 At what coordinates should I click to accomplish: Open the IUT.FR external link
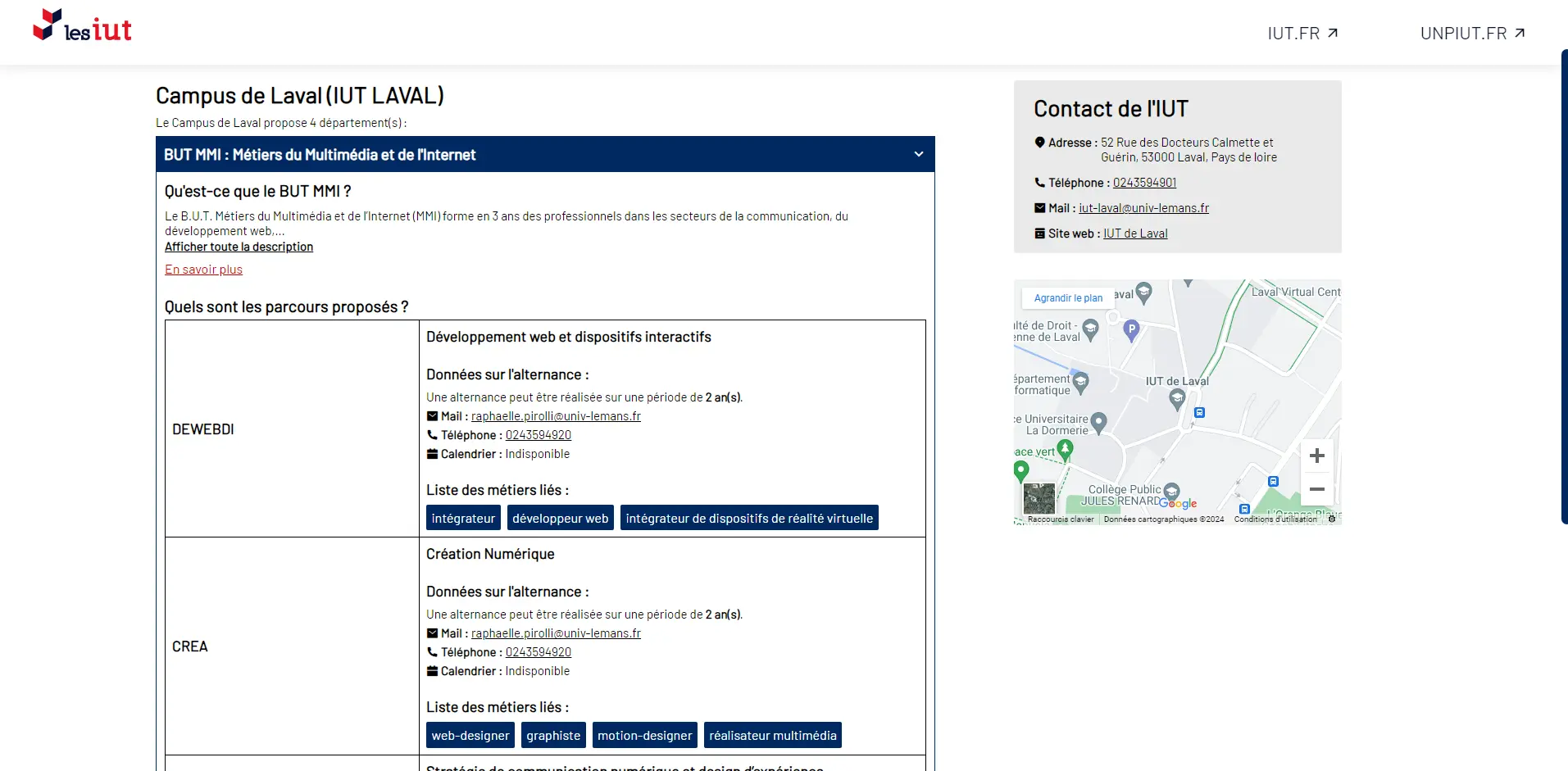1302,34
